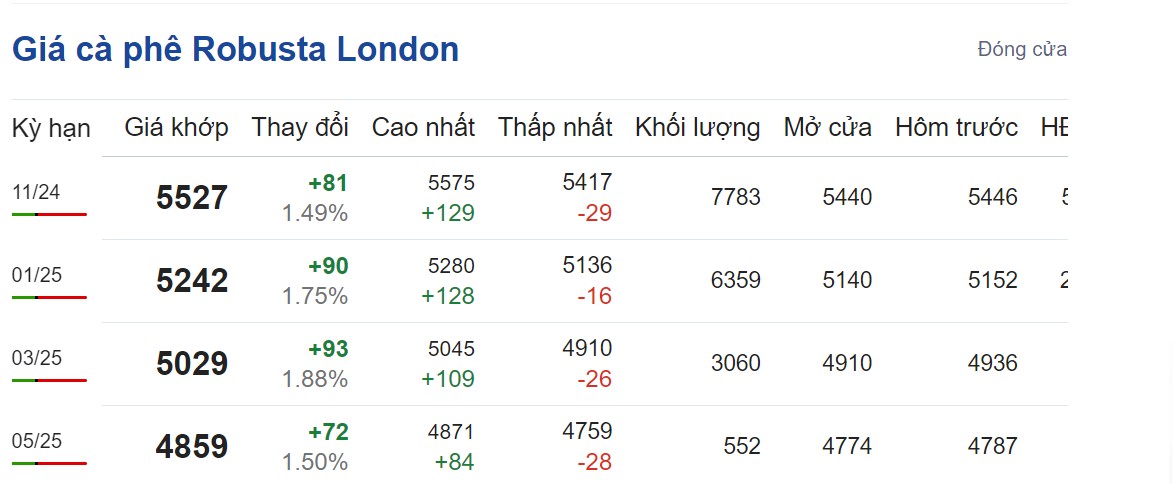Click the Mở cửa column header

click(x=827, y=127)
